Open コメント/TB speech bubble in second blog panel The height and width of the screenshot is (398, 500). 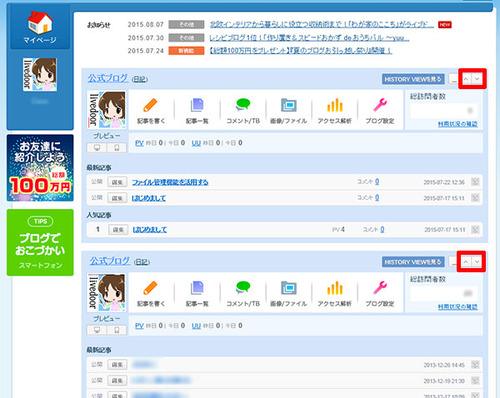tap(243, 288)
